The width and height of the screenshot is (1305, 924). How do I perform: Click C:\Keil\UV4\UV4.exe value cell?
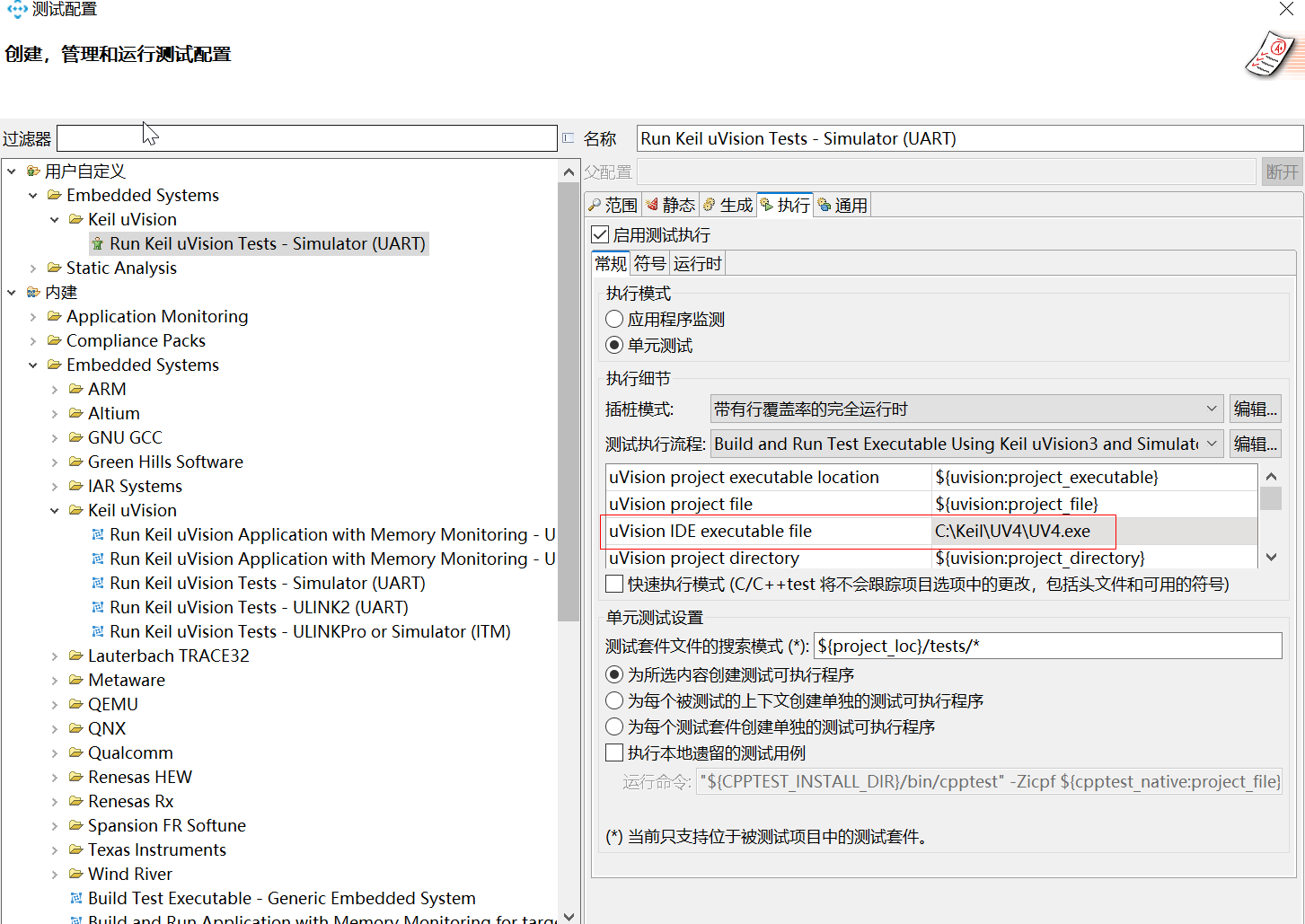coord(1094,531)
